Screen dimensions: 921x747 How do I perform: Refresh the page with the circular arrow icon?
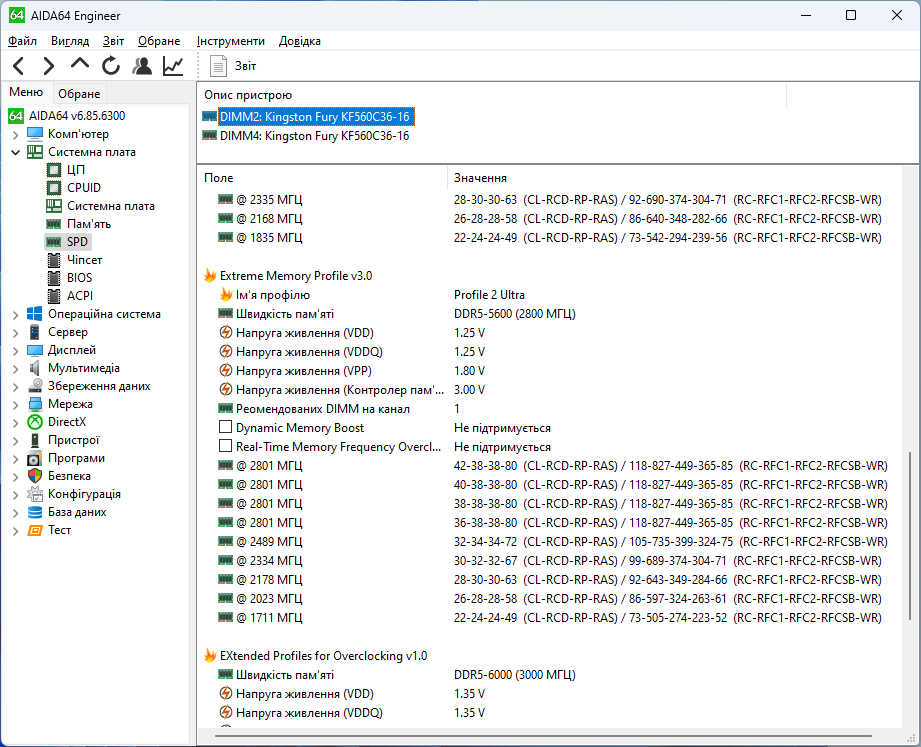110,66
